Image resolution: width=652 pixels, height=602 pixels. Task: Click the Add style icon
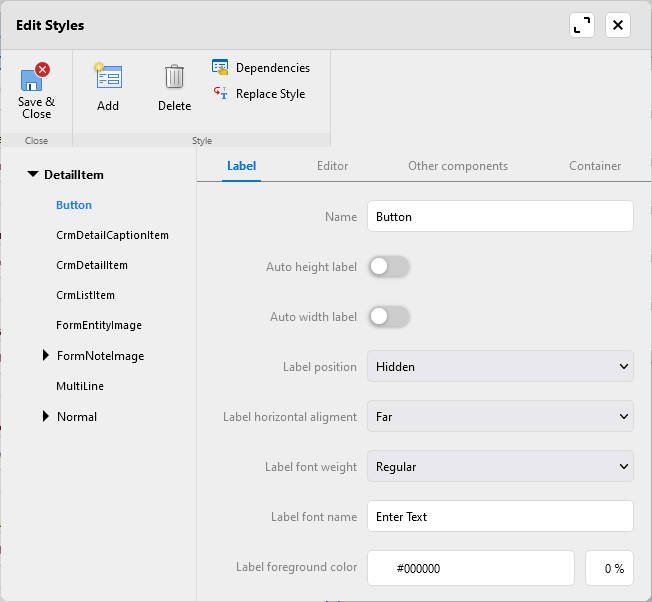point(108,77)
